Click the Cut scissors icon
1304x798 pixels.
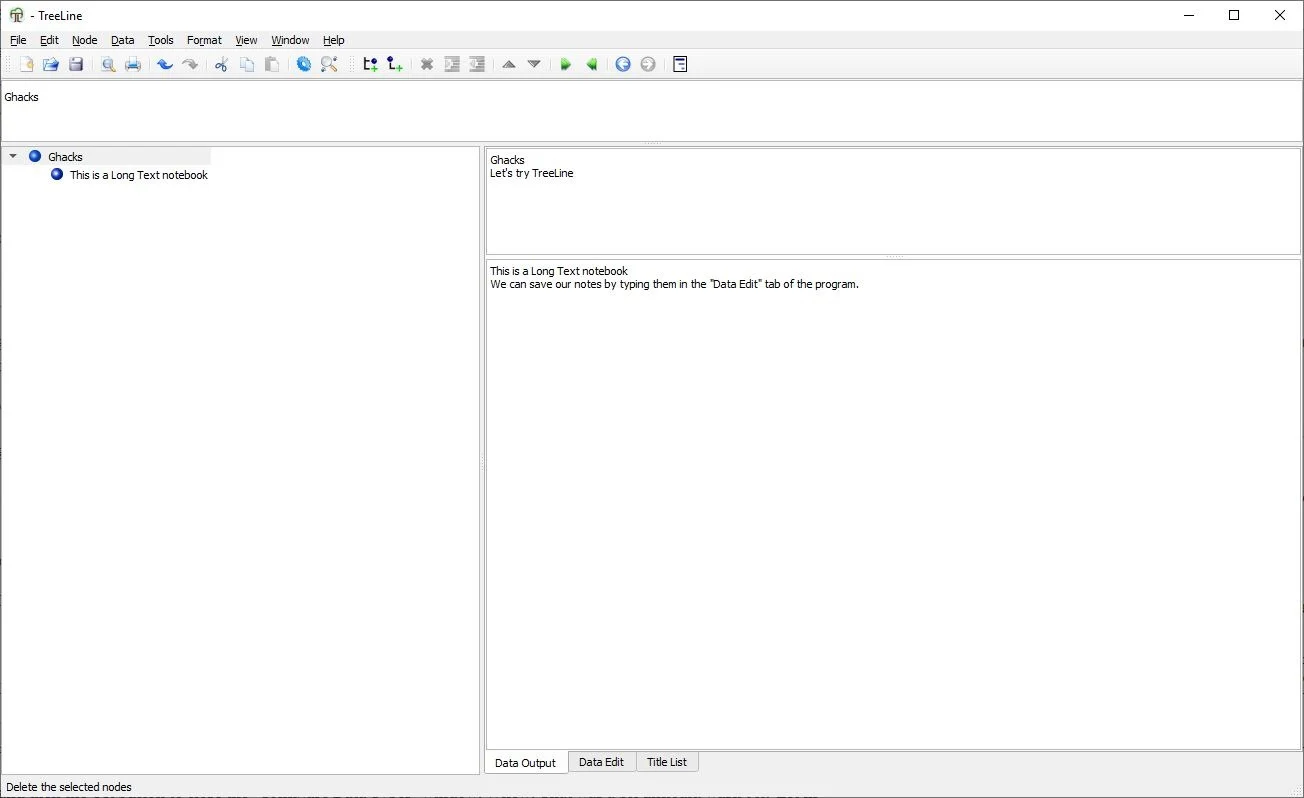(x=221, y=64)
